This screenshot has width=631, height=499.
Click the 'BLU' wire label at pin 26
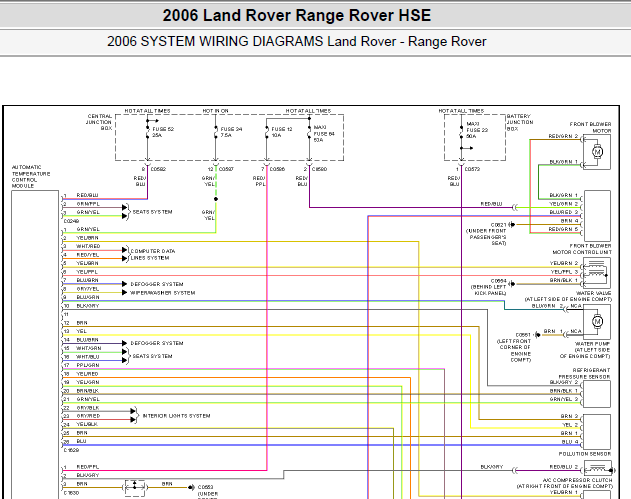pyautogui.click(x=81, y=441)
